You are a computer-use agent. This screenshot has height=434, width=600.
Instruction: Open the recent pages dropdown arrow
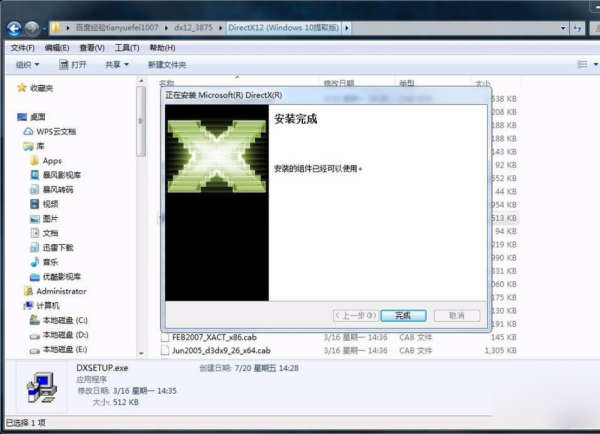[x=44, y=29]
